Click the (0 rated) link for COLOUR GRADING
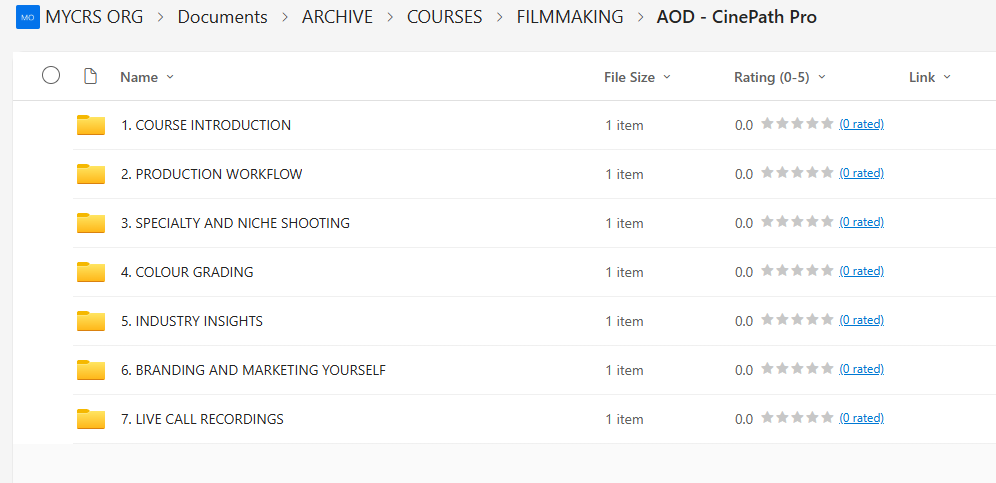 [861, 271]
